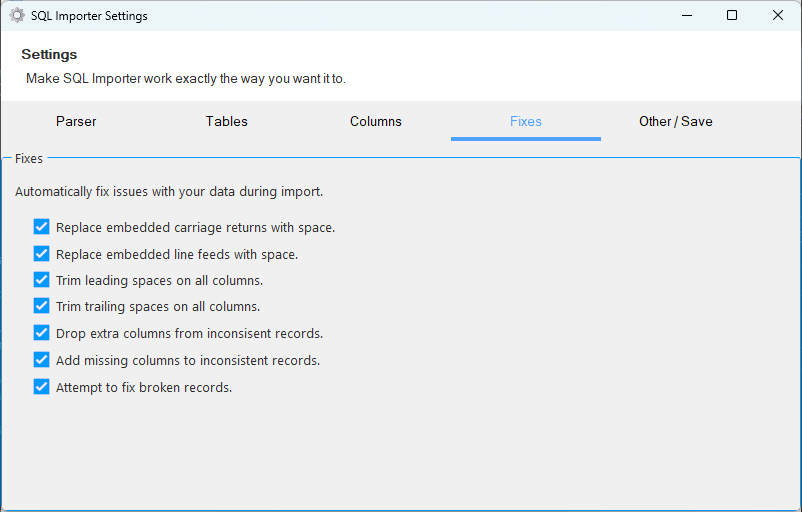Switch to the Tables tab

click(226, 121)
